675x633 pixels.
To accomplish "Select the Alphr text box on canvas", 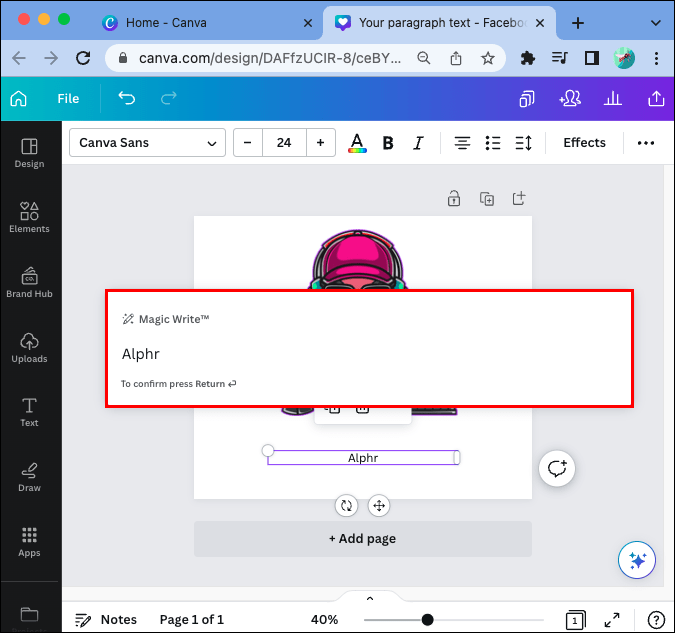I will 363,458.
